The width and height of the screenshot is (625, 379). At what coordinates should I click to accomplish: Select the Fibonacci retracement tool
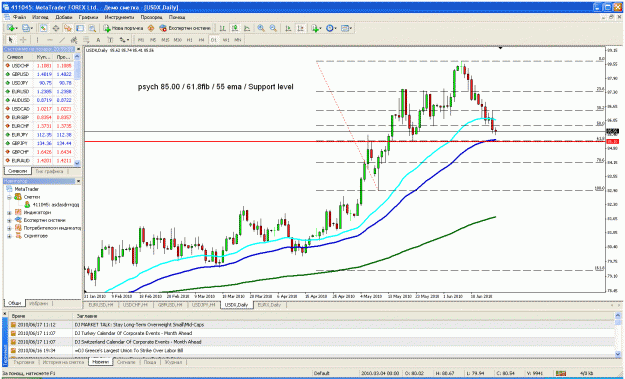click(86, 40)
